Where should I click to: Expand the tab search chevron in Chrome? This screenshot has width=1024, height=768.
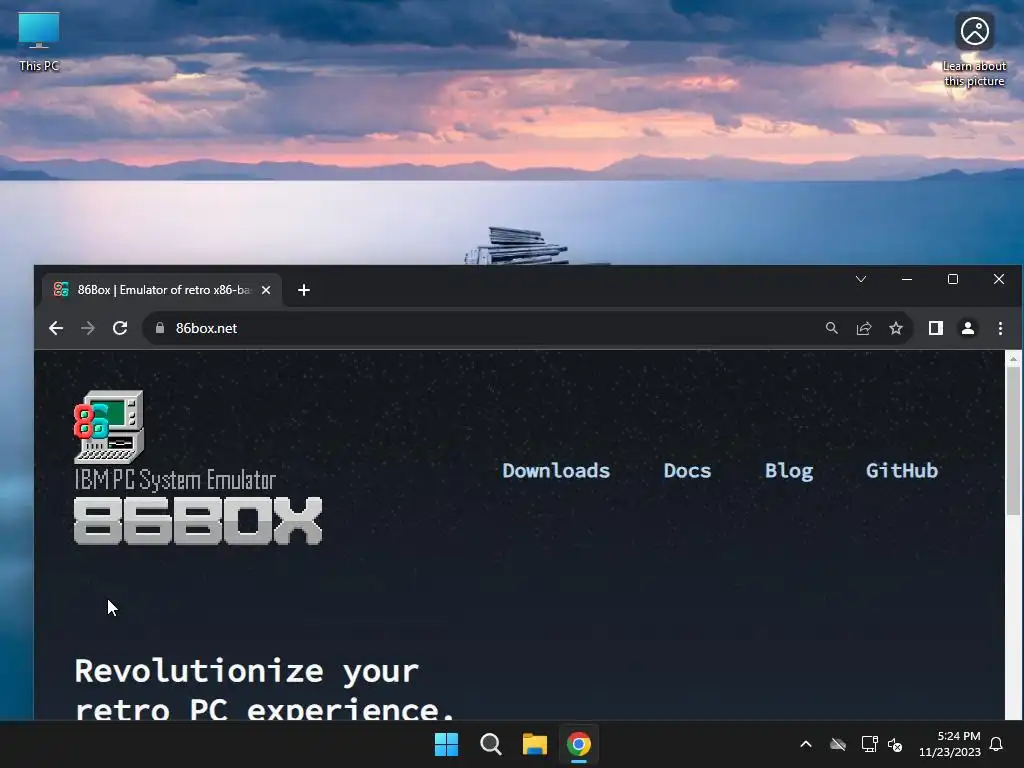(861, 279)
